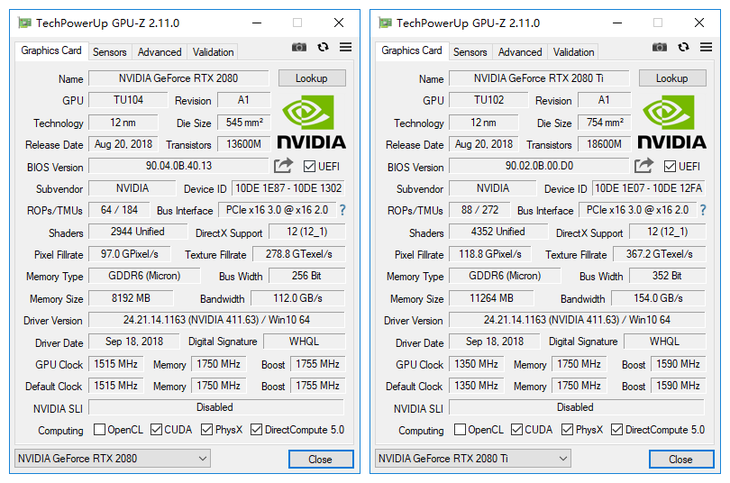730x483 pixels.
Task: Click ROPs/TMUs value 64 / 184
Action: click(x=119, y=210)
